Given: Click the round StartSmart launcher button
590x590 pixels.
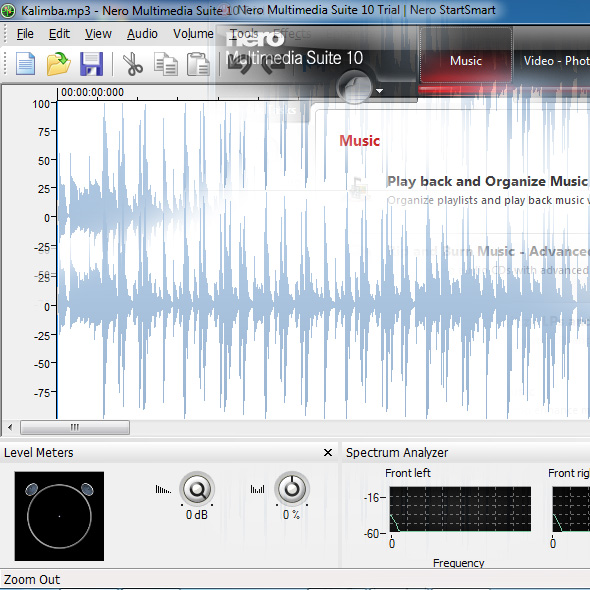Looking at the screenshot, I should tap(354, 87).
